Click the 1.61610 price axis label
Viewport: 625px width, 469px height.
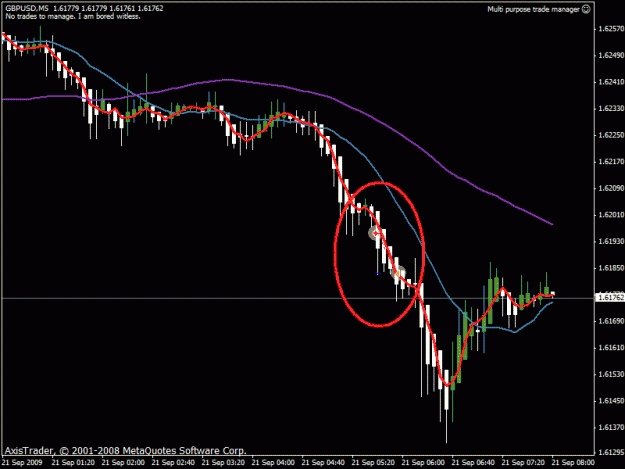tap(611, 348)
